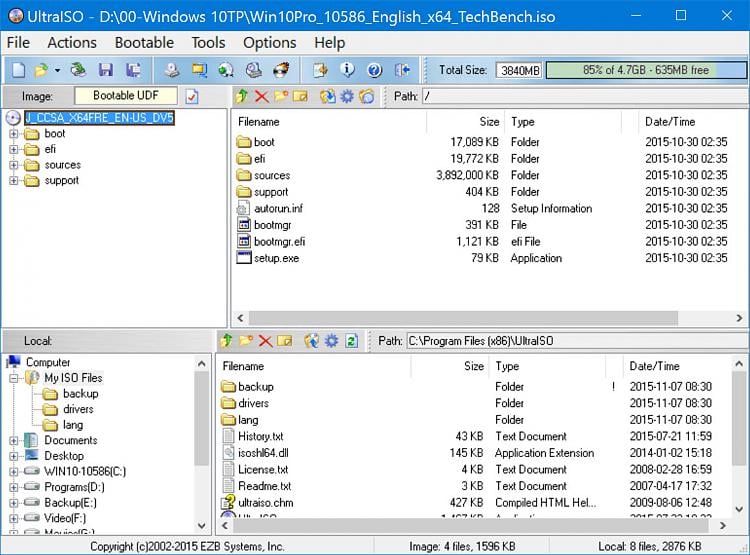Click the Open file folder icon in the toolbar
The image size is (750, 555).
(x=41, y=70)
